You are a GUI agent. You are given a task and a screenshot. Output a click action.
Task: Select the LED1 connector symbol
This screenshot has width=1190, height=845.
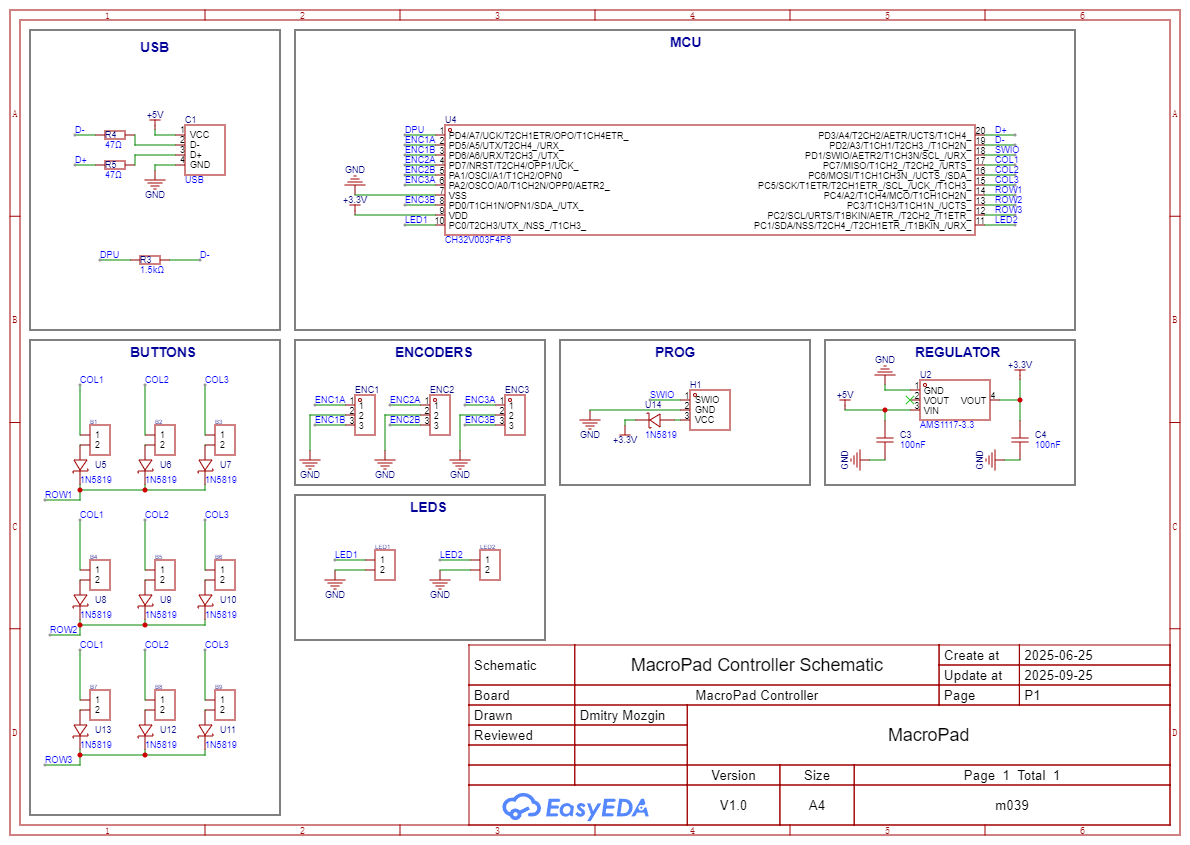pyautogui.click(x=383, y=566)
